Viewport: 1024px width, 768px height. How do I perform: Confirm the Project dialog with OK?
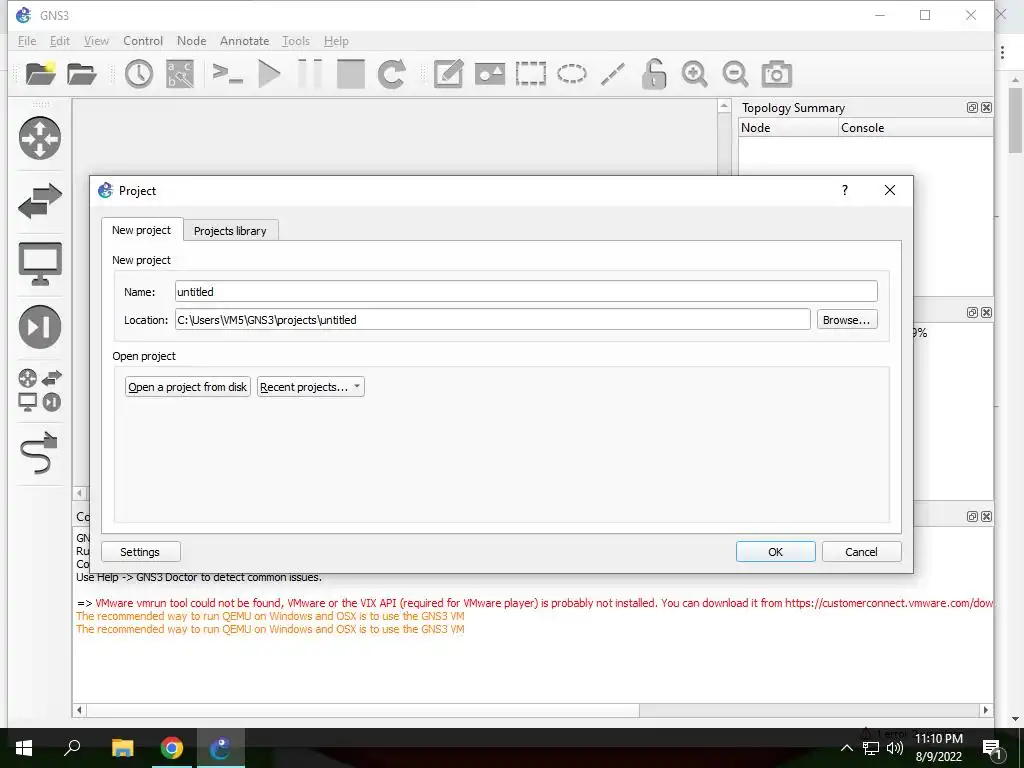[x=775, y=552]
